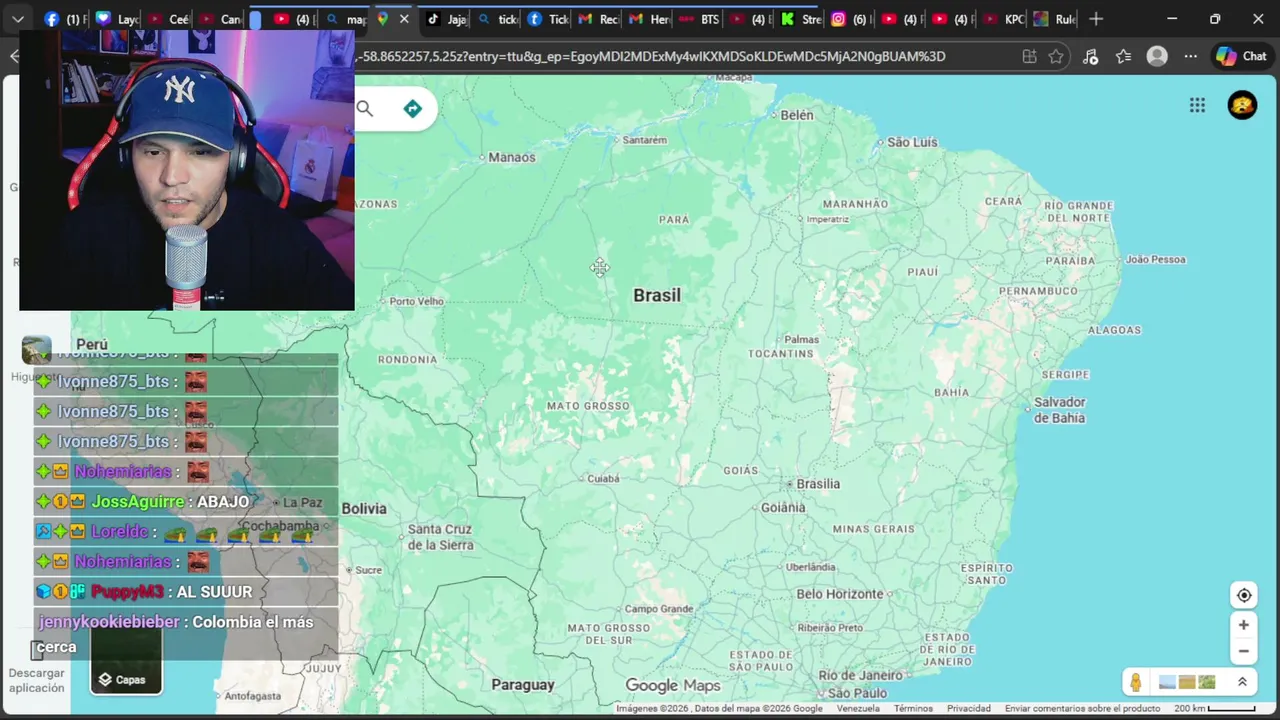This screenshot has height=720, width=1280.
Task: Click Enviar comentarios sobre el producto
Action: 1082,708
